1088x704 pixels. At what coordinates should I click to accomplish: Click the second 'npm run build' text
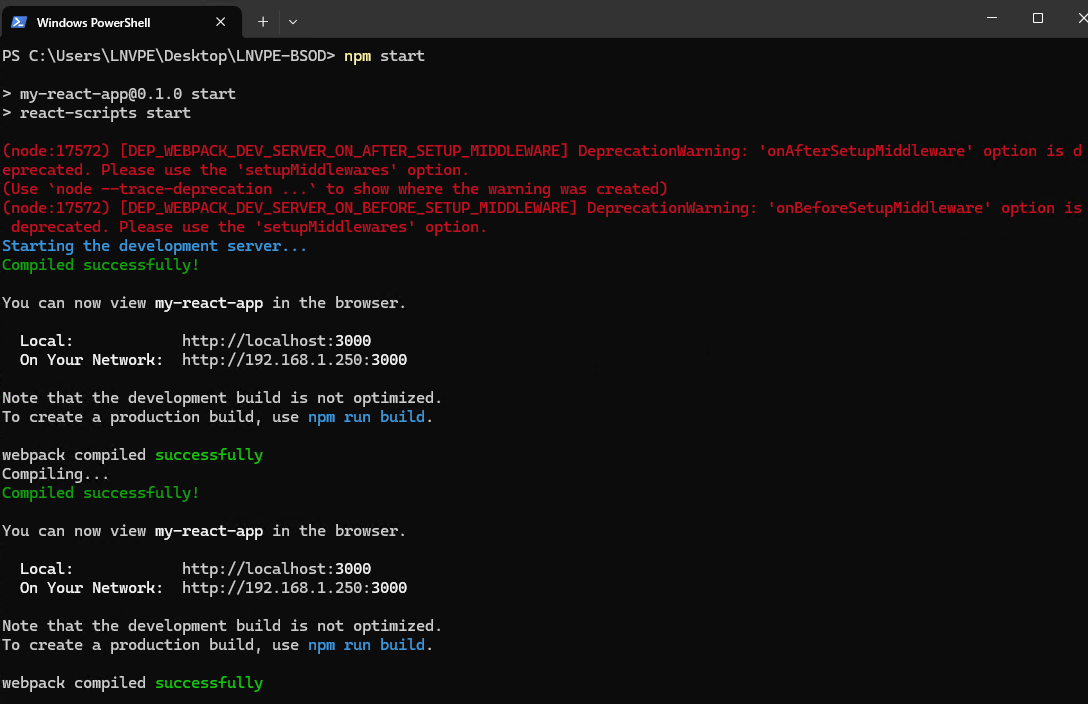coord(366,645)
